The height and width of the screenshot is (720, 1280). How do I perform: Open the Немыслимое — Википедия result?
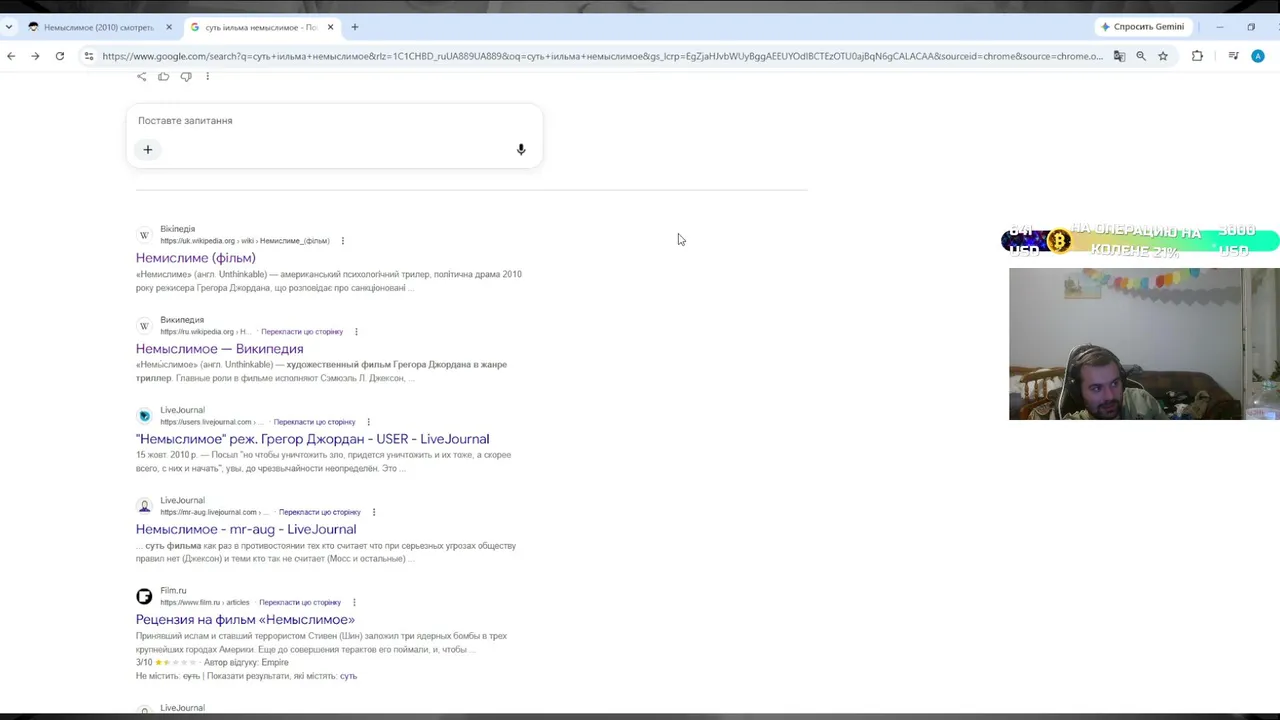(220, 349)
